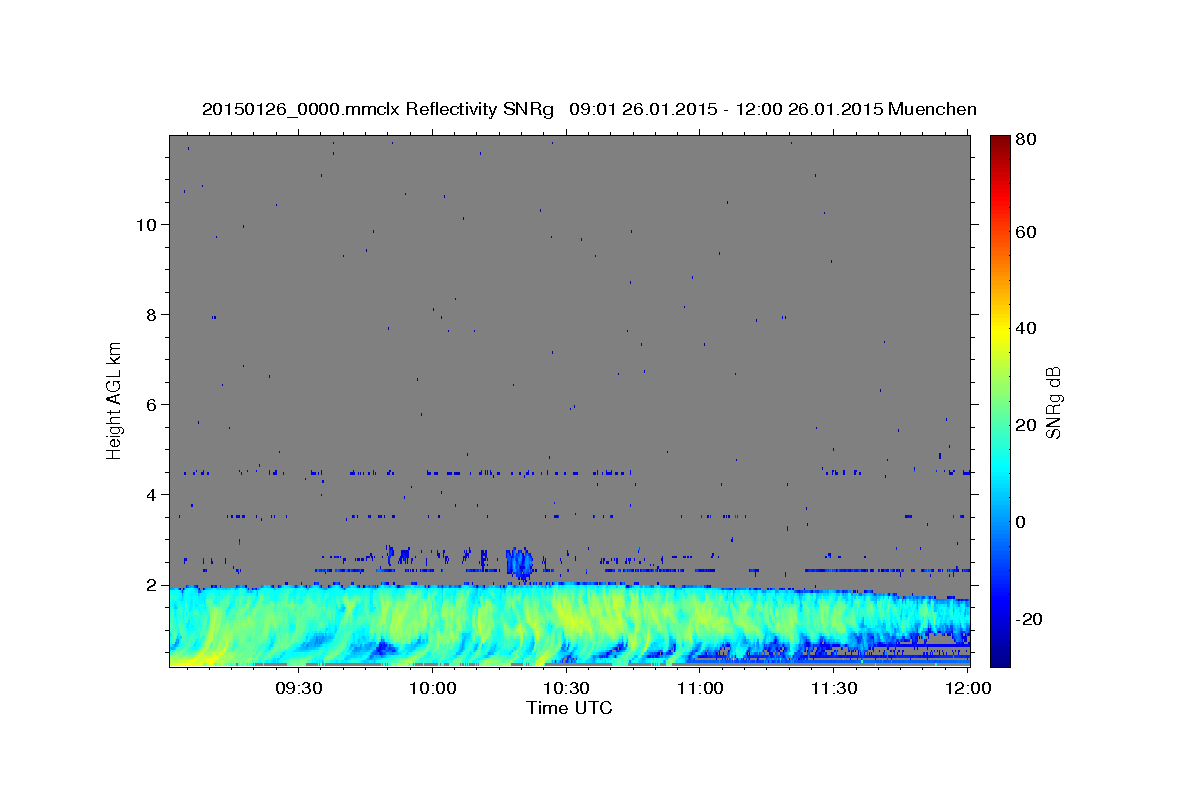The image size is (1200, 800).
Task: Click the 11:00 time tick label
Action: [x=700, y=688]
